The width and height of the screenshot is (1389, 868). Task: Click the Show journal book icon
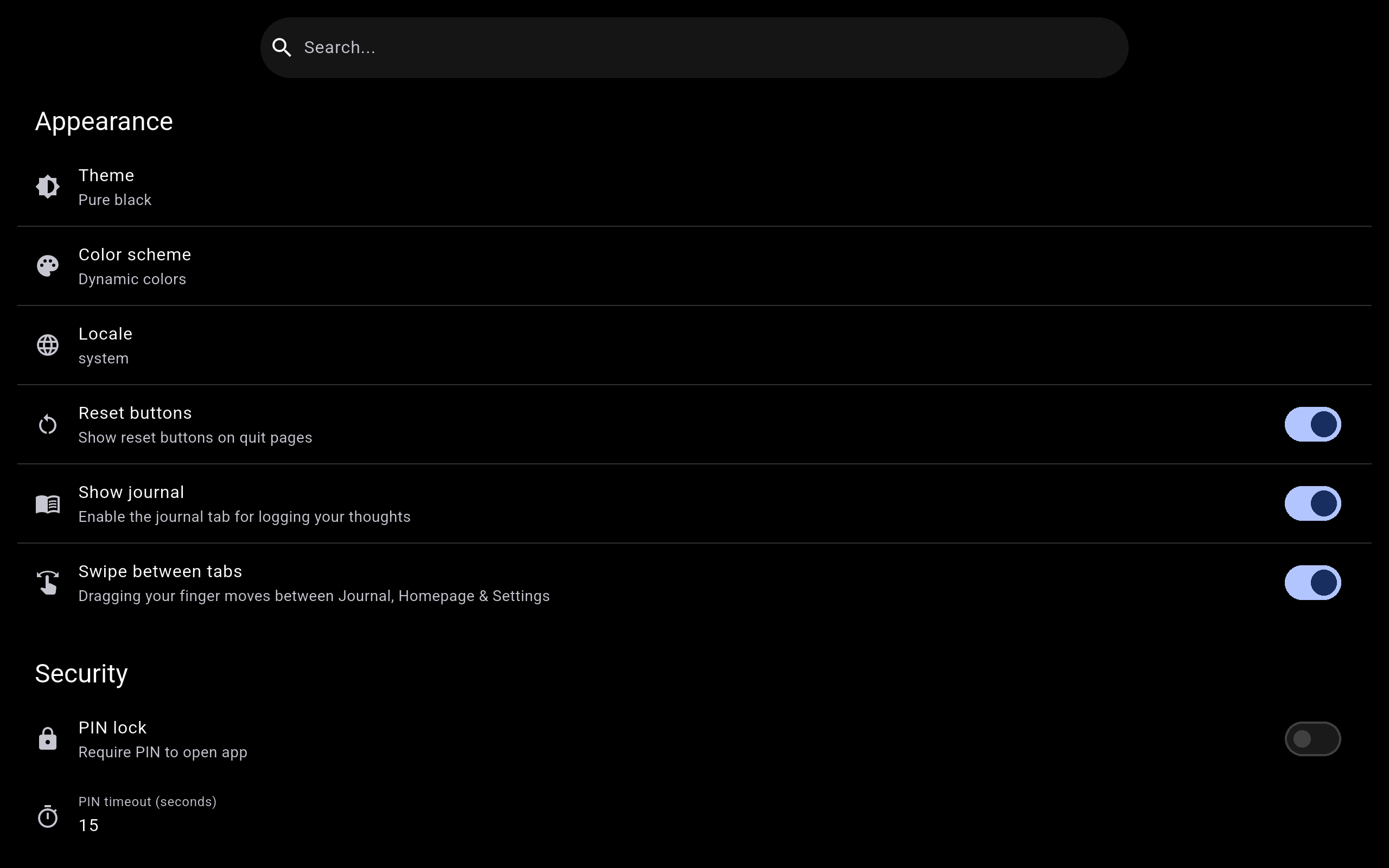[48, 504]
